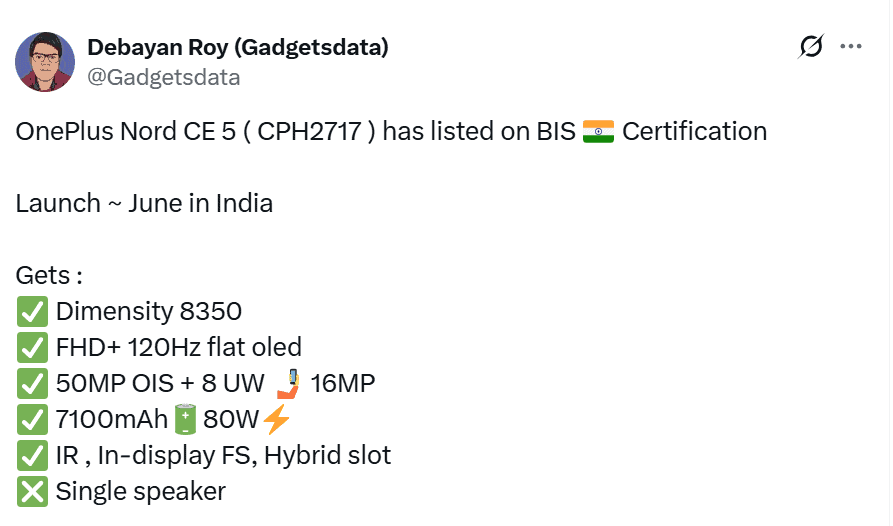Click the green check beside IR, In-display FS

pyautogui.click(x=32, y=456)
